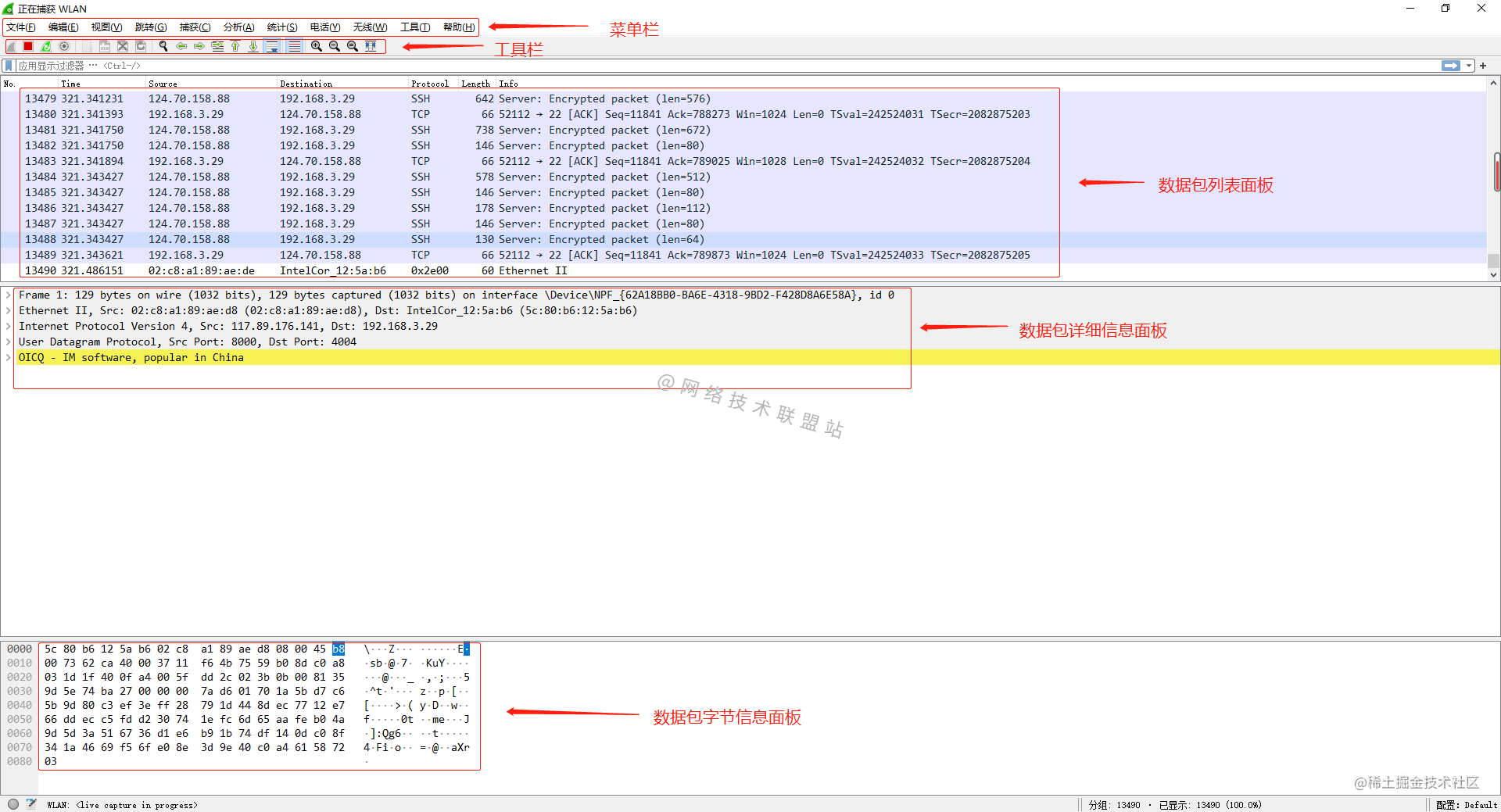Screen dimensions: 1501x812
Task: Open the find packet tool
Action: click(x=163, y=46)
